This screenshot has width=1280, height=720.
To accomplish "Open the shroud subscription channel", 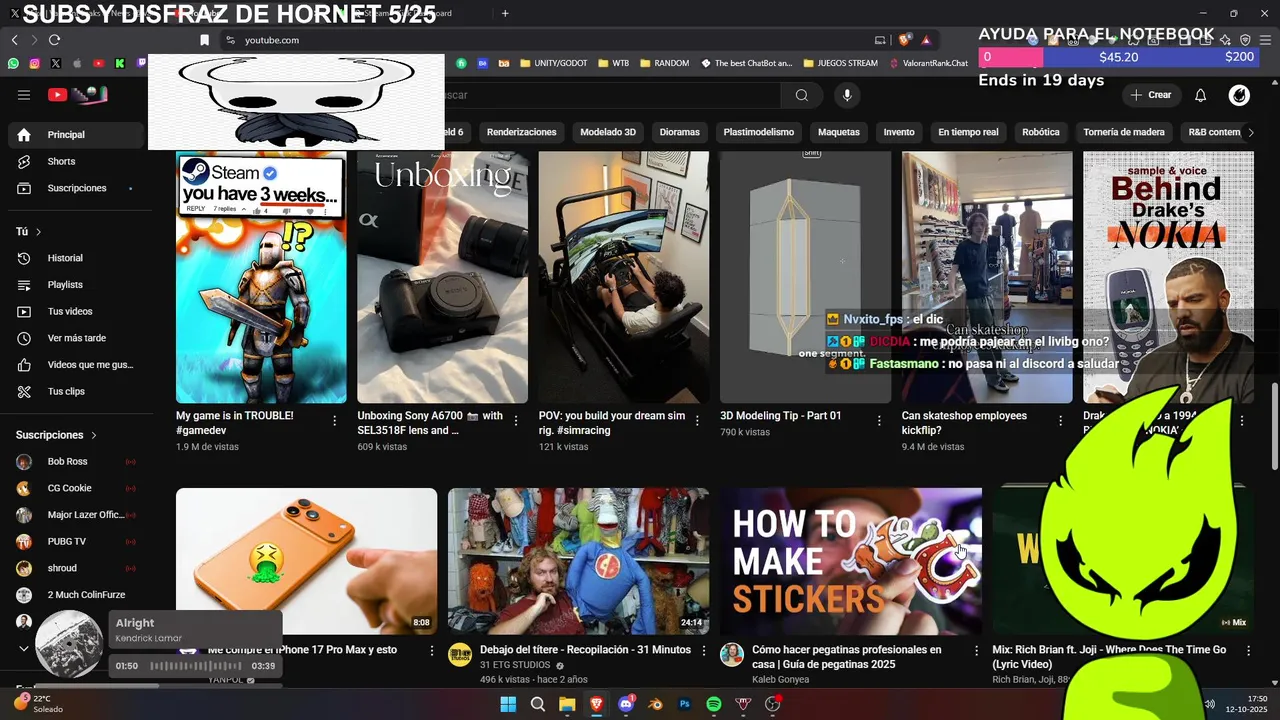I will tap(77, 568).
